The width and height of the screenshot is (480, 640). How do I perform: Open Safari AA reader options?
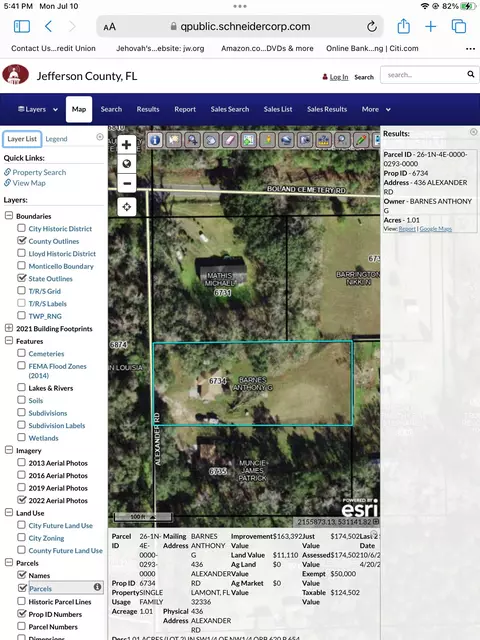pyautogui.click(x=109, y=27)
